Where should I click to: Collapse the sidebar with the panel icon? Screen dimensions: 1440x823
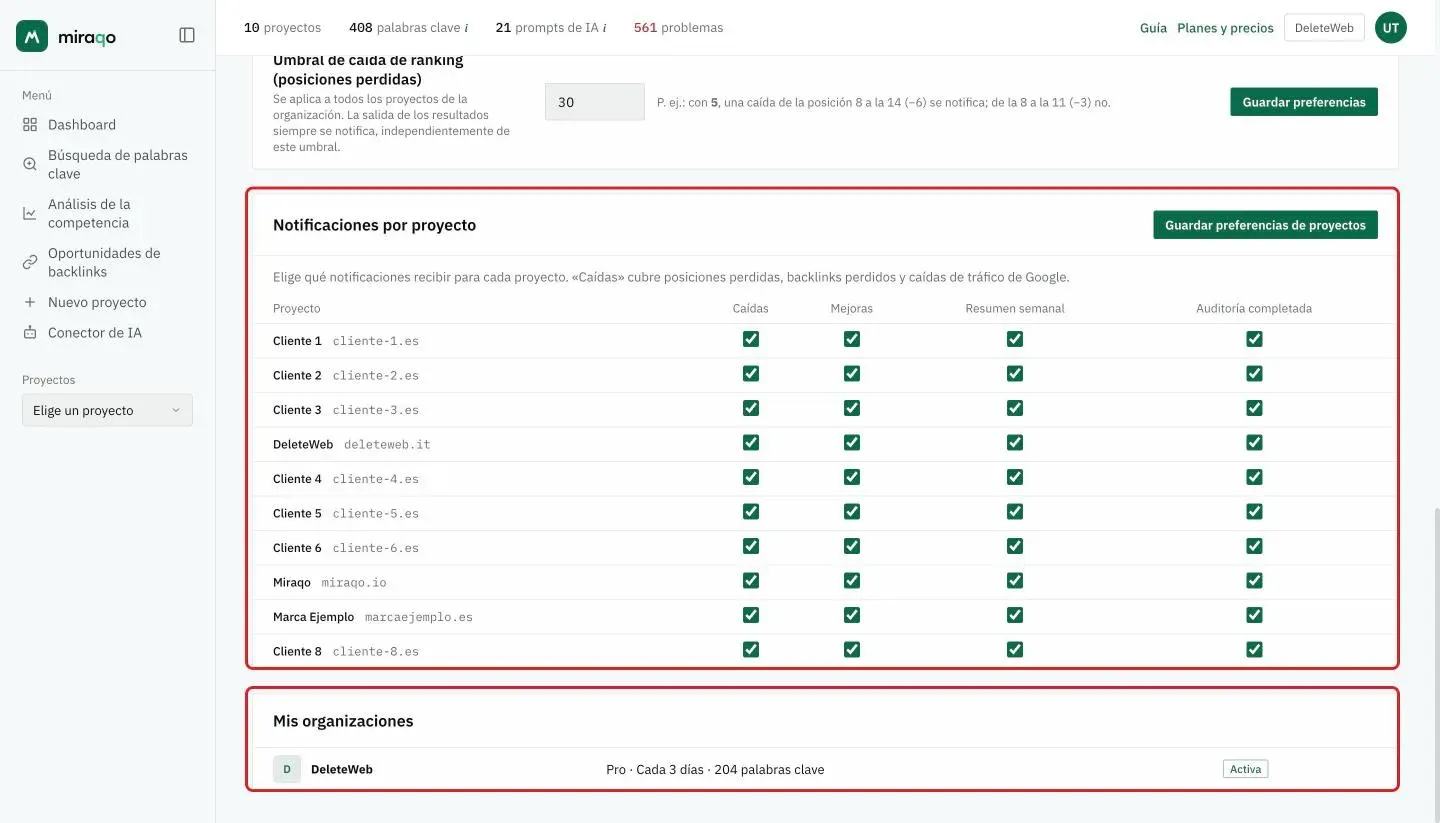coord(187,35)
